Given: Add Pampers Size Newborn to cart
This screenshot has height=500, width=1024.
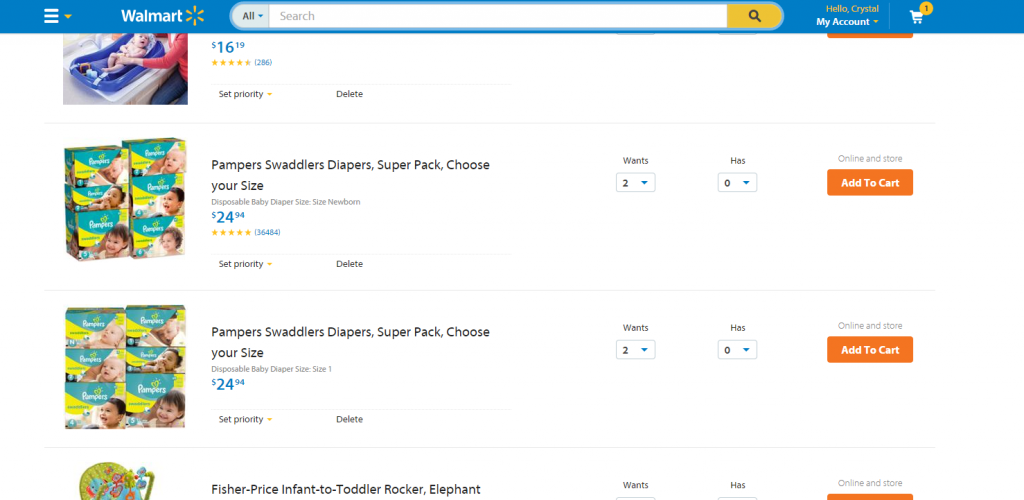Looking at the screenshot, I should click(870, 183).
